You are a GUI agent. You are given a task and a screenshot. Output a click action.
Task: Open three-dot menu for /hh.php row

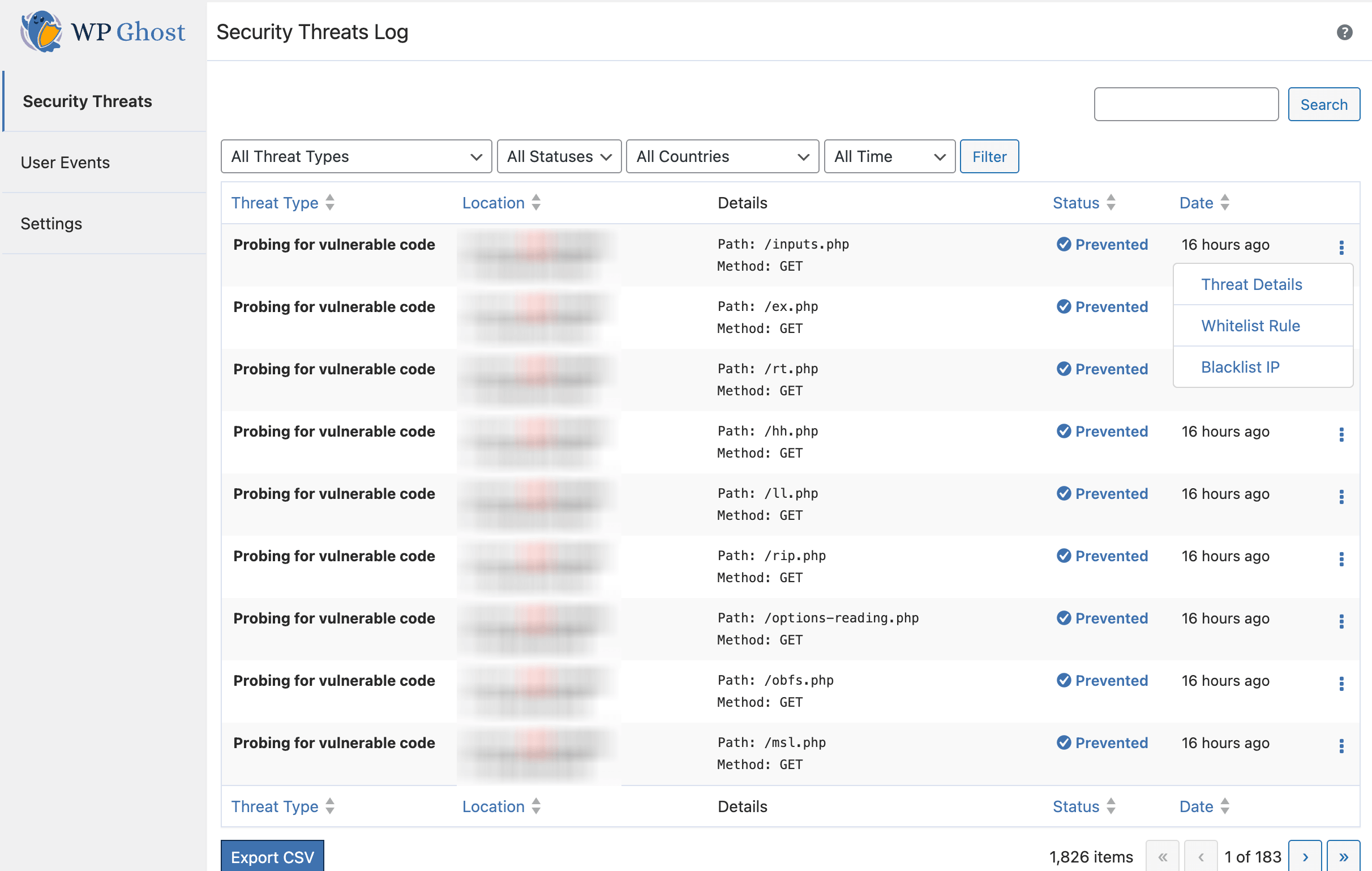[1341, 435]
